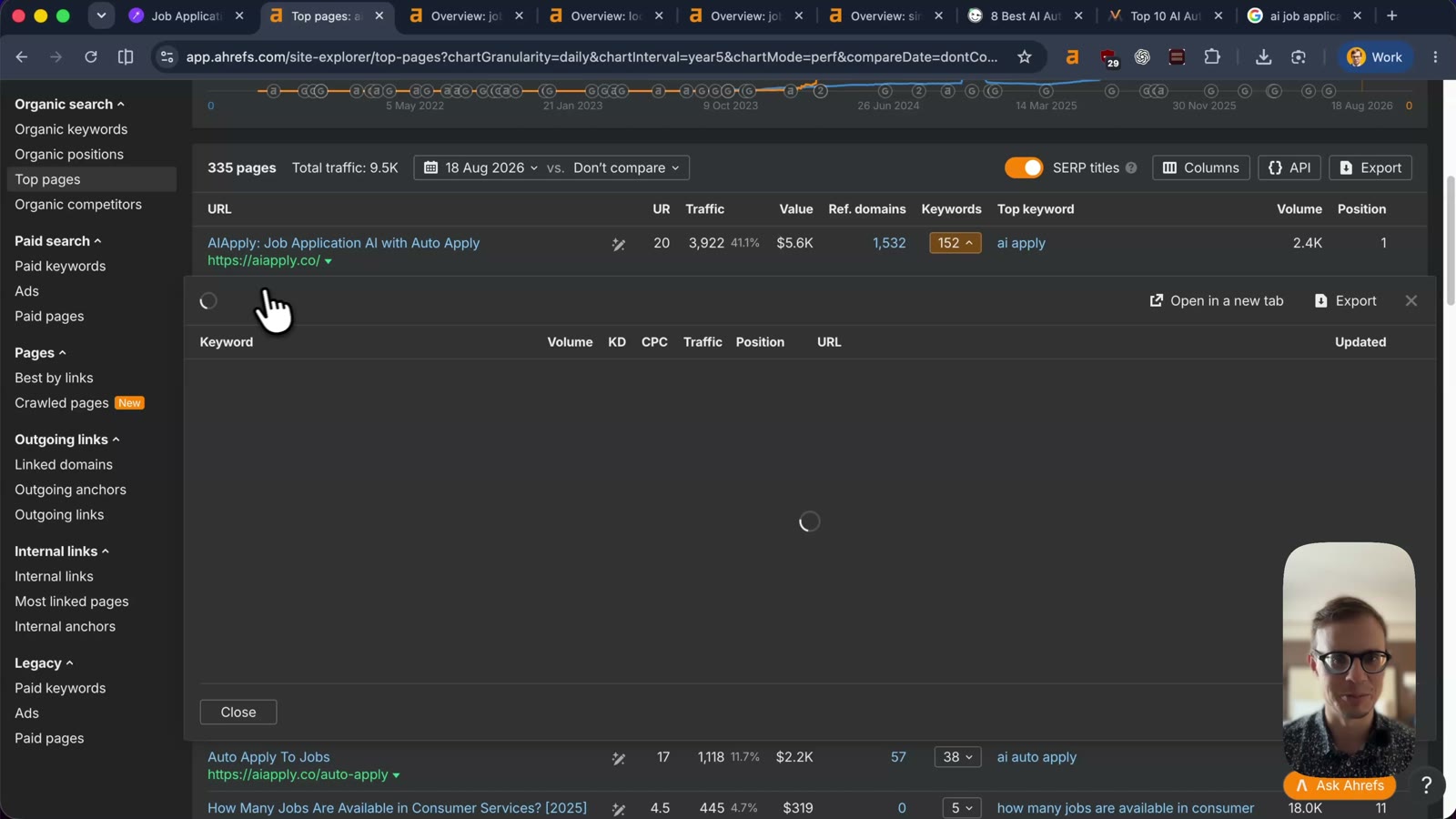This screenshot has width=1456, height=819.
Task: Open the 'Don't compare' dropdown
Action: (x=626, y=168)
